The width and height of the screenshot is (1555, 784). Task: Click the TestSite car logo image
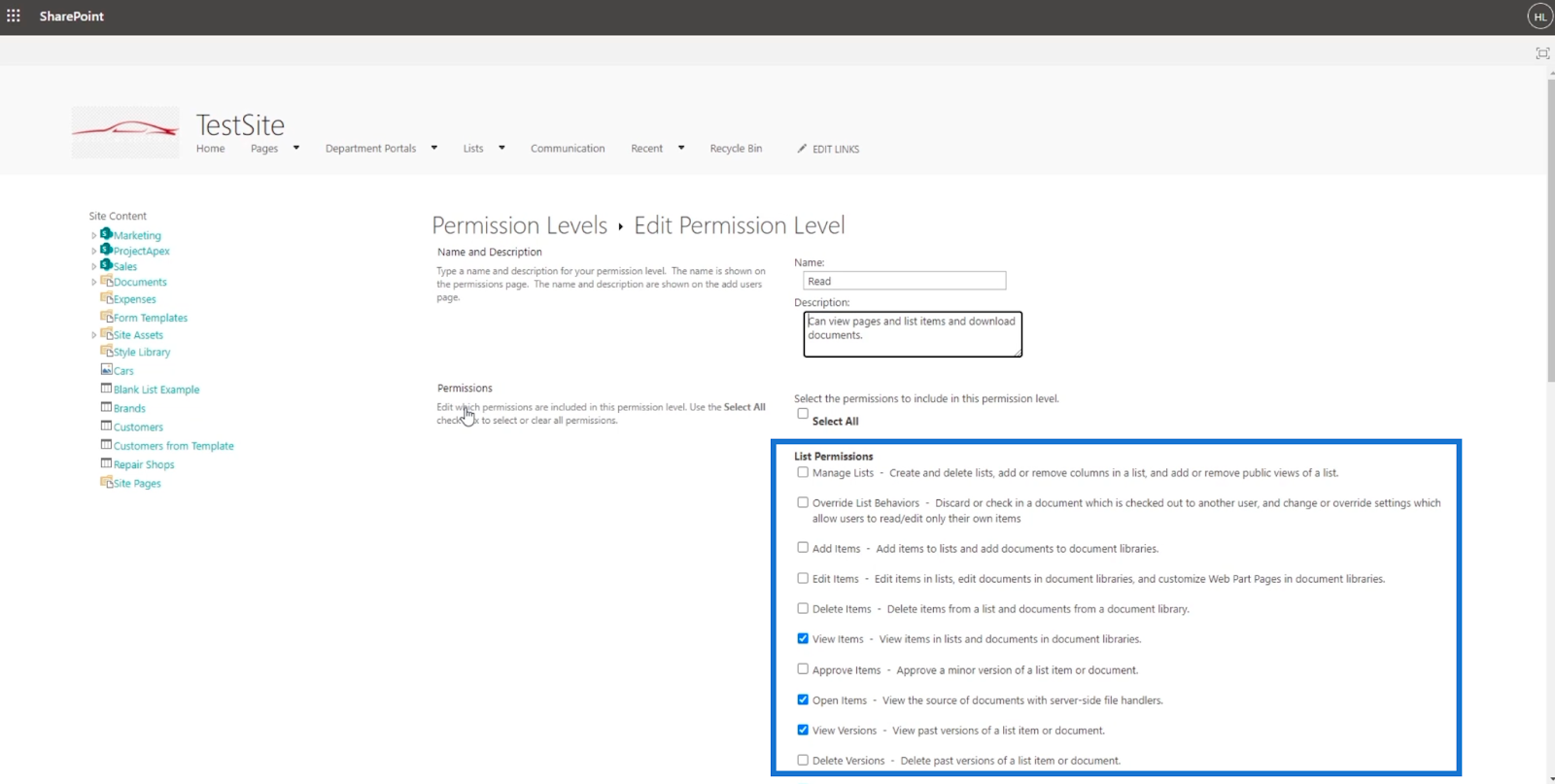125,132
